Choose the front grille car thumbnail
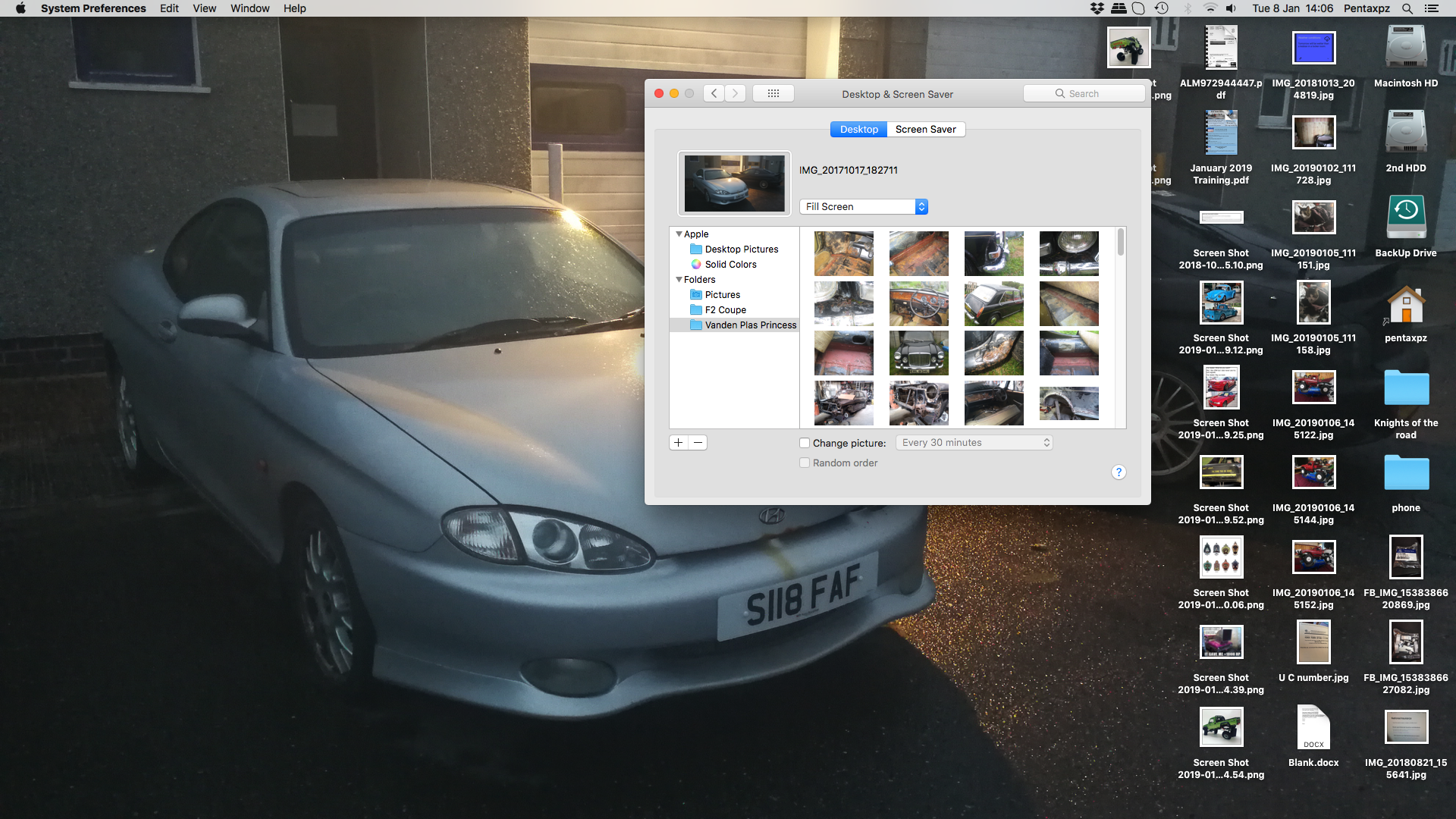This screenshot has height=819, width=1456. click(918, 353)
